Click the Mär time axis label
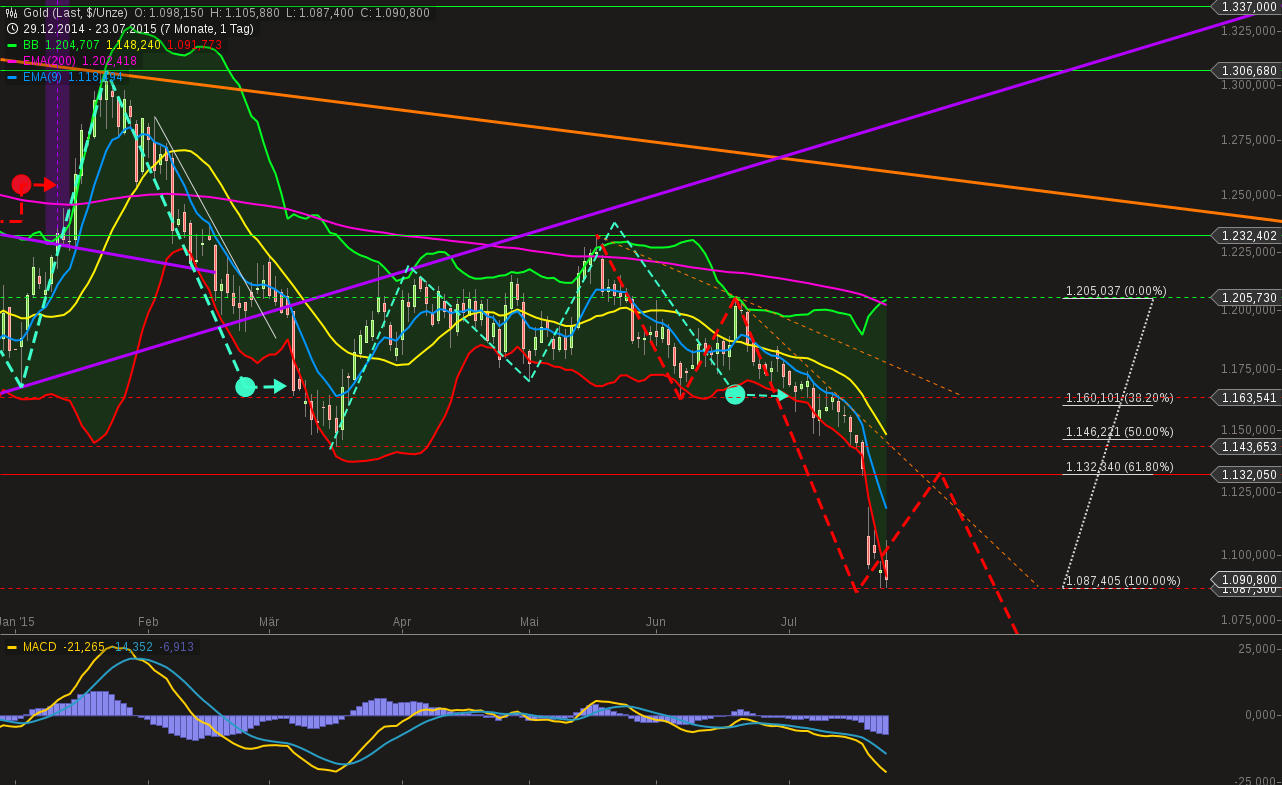This screenshot has width=1282, height=785. pos(269,622)
